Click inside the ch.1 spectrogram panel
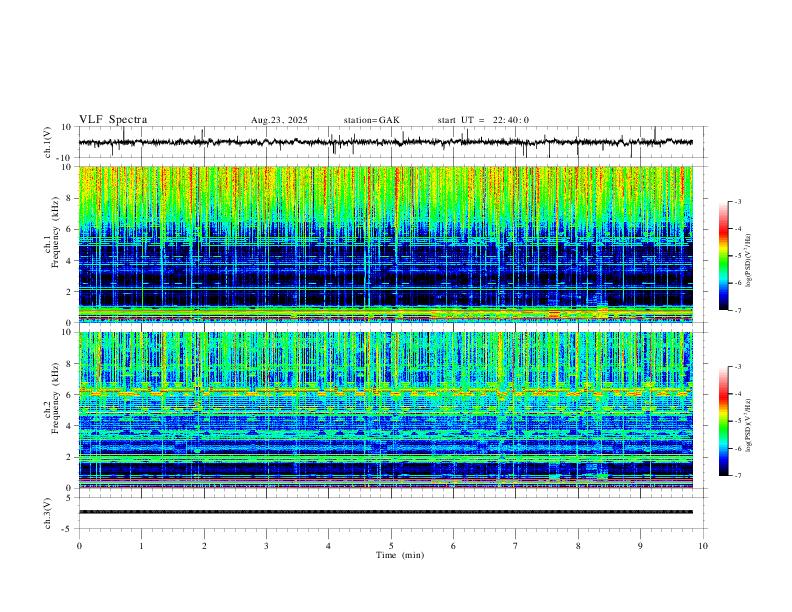Image resolution: width=792 pixels, height=612 pixels. click(x=385, y=244)
